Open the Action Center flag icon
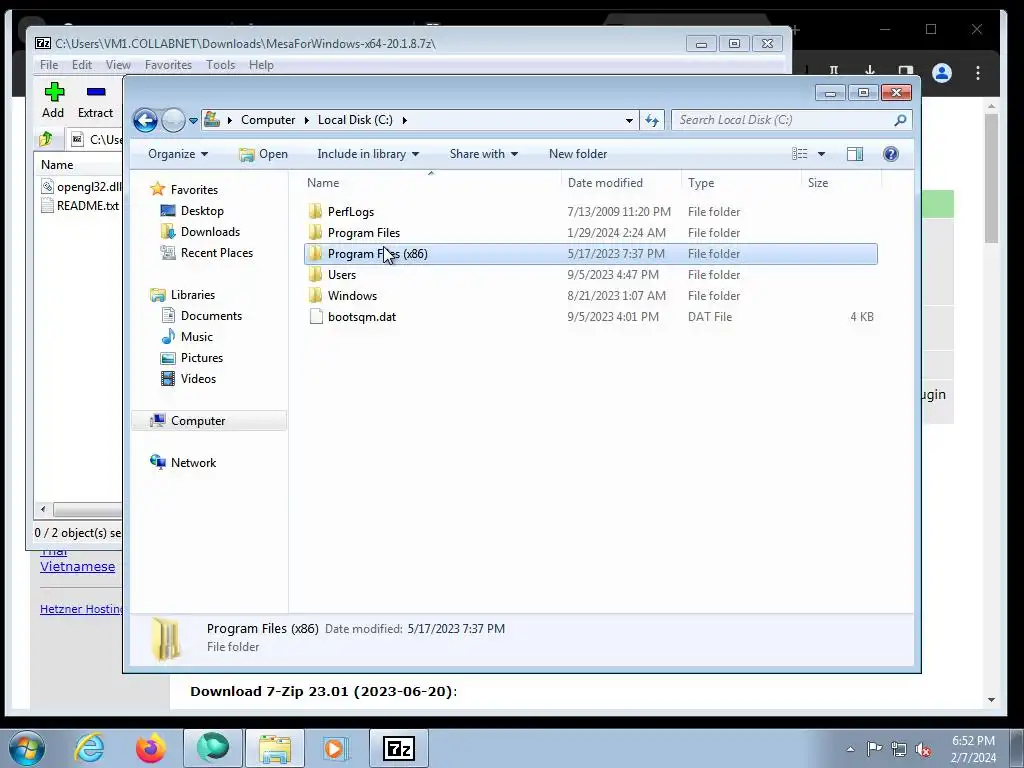Image resolution: width=1024 pixels, height=768 pixels. click(x=874, y=749)
